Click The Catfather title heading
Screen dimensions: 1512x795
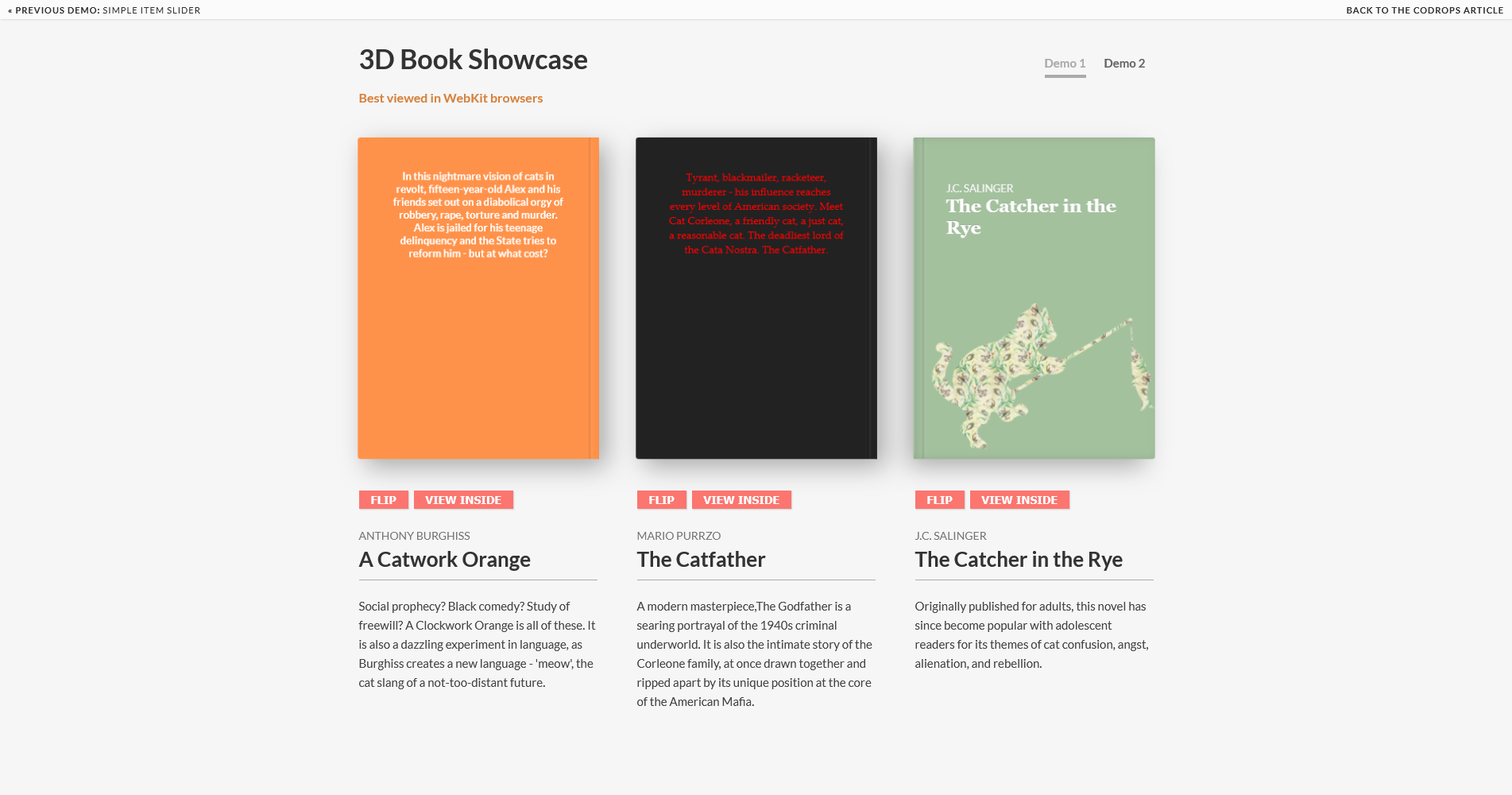pos(701,560)
